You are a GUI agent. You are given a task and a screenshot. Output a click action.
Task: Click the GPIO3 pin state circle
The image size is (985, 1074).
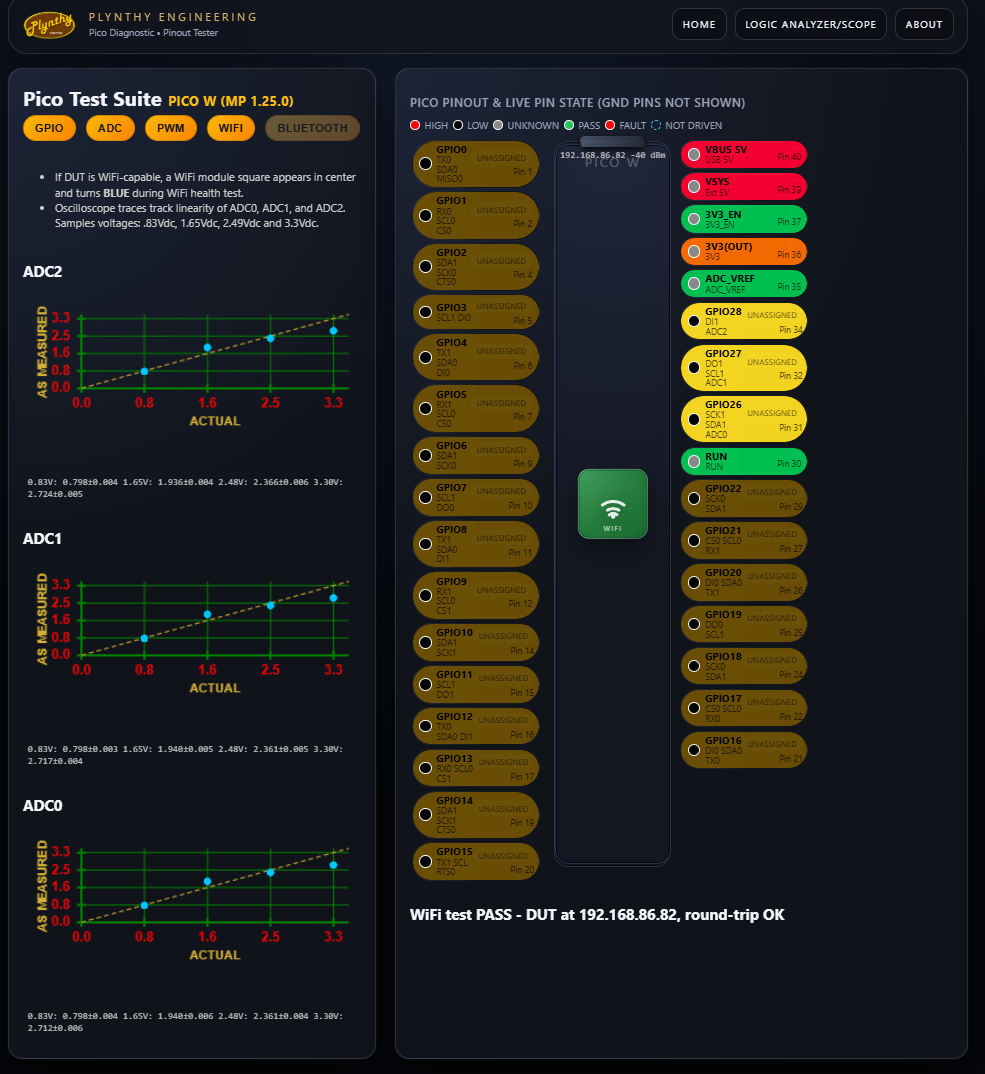(425, 312)
